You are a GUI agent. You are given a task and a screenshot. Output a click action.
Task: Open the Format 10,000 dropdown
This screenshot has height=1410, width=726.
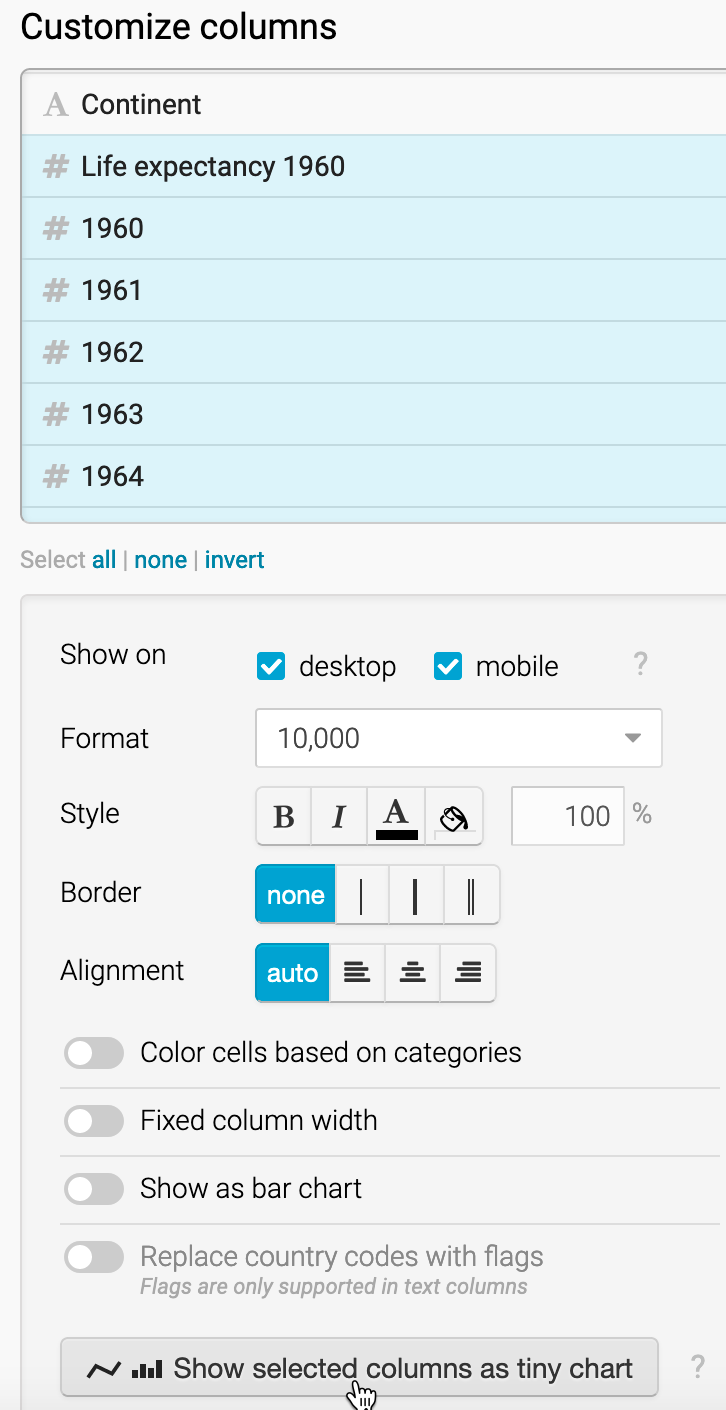point(459,738)
